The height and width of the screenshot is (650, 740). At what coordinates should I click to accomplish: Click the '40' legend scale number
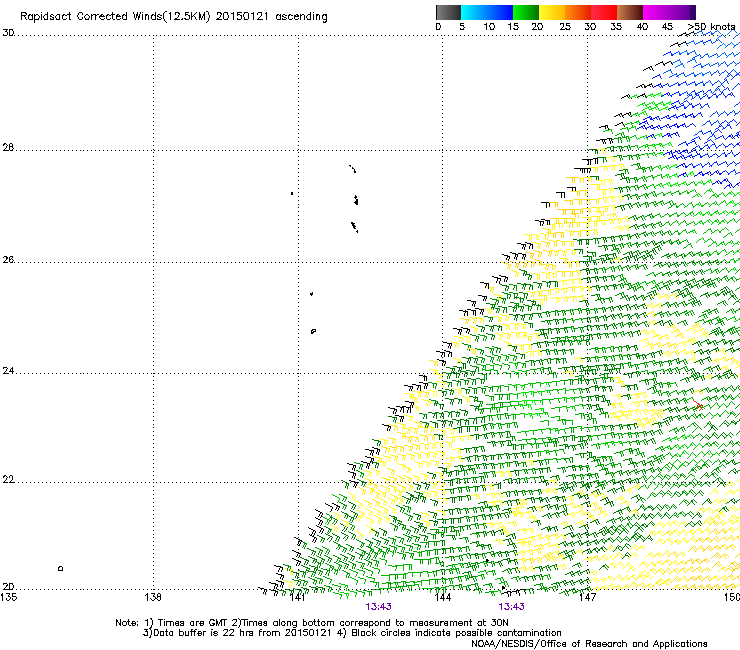point(642,27)
